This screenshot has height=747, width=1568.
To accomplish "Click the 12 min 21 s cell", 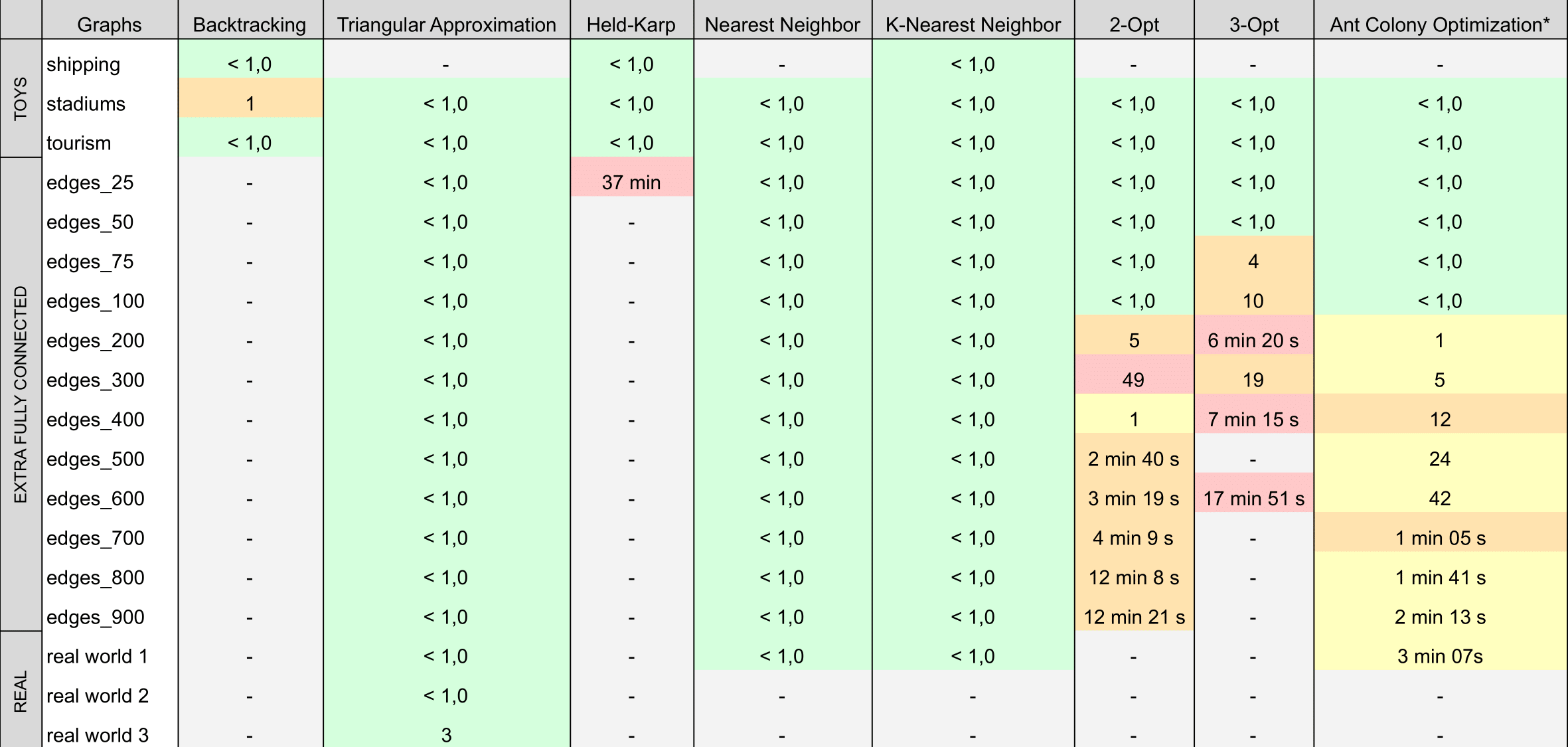I will pyautogui.click(x=1134, y=618).
